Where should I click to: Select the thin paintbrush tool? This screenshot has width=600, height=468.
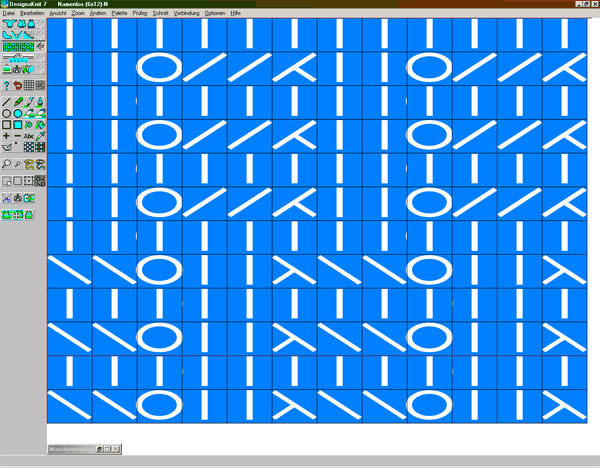click(29, 102)
